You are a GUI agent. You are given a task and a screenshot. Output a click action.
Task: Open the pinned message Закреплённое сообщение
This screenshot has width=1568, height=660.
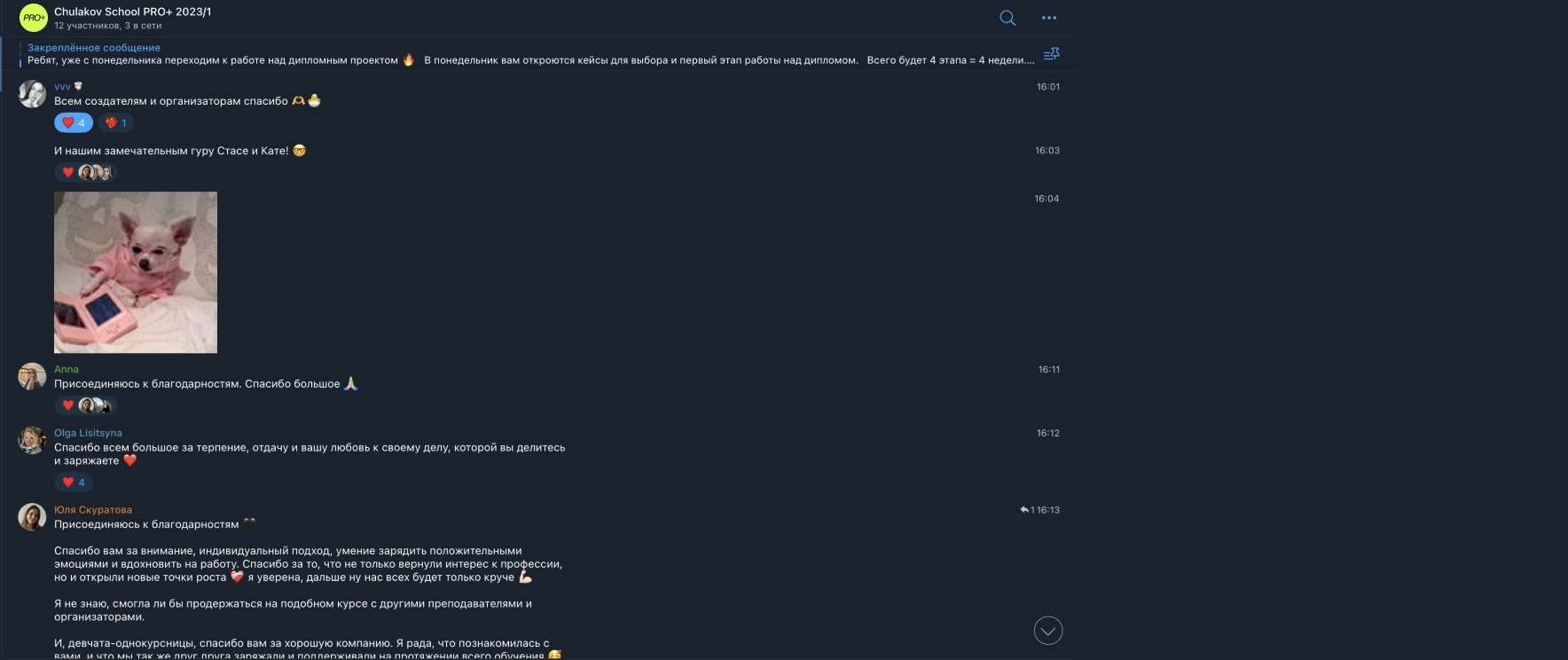(x=530, y=54)
